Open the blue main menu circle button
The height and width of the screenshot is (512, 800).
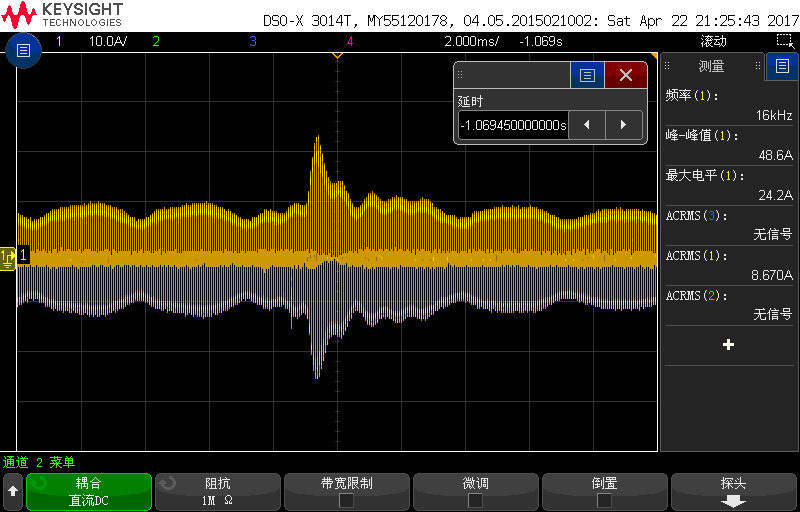23,50
